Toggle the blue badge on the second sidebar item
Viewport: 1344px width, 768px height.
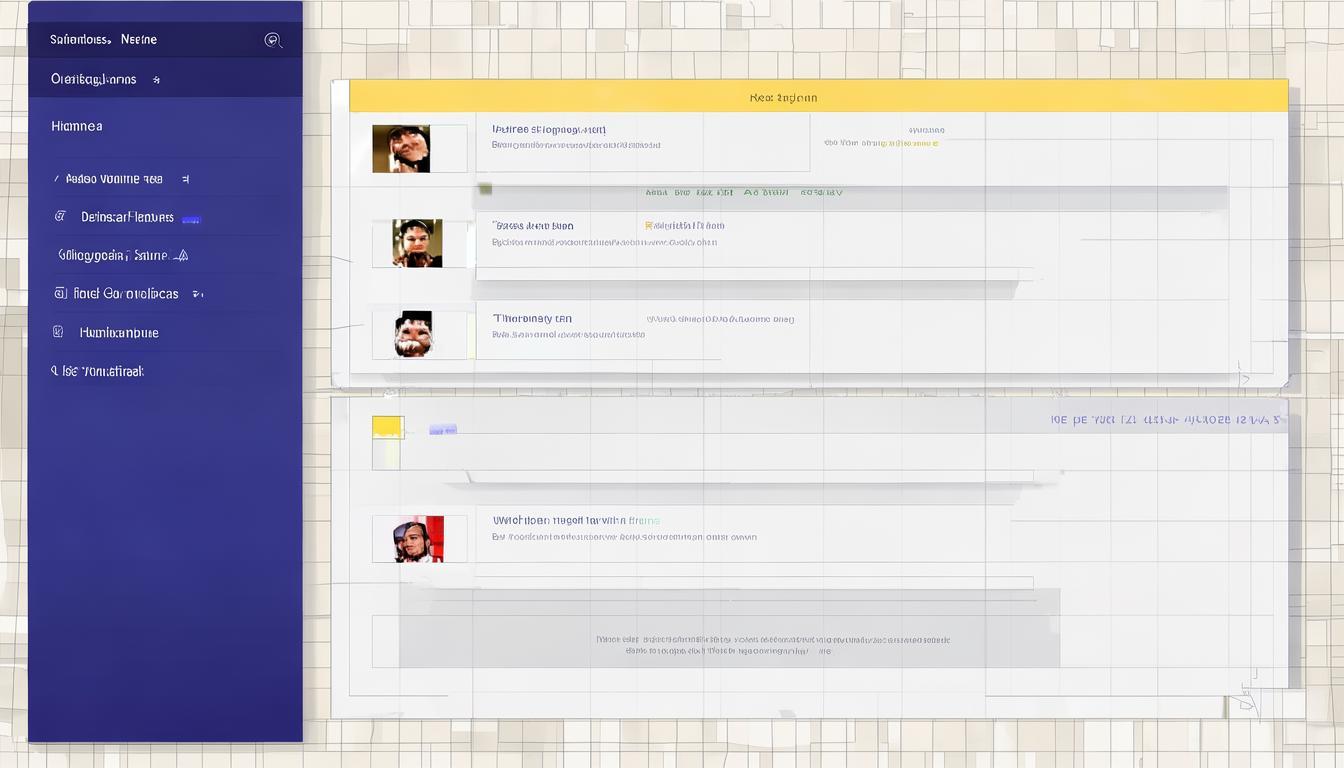point(190,219)
